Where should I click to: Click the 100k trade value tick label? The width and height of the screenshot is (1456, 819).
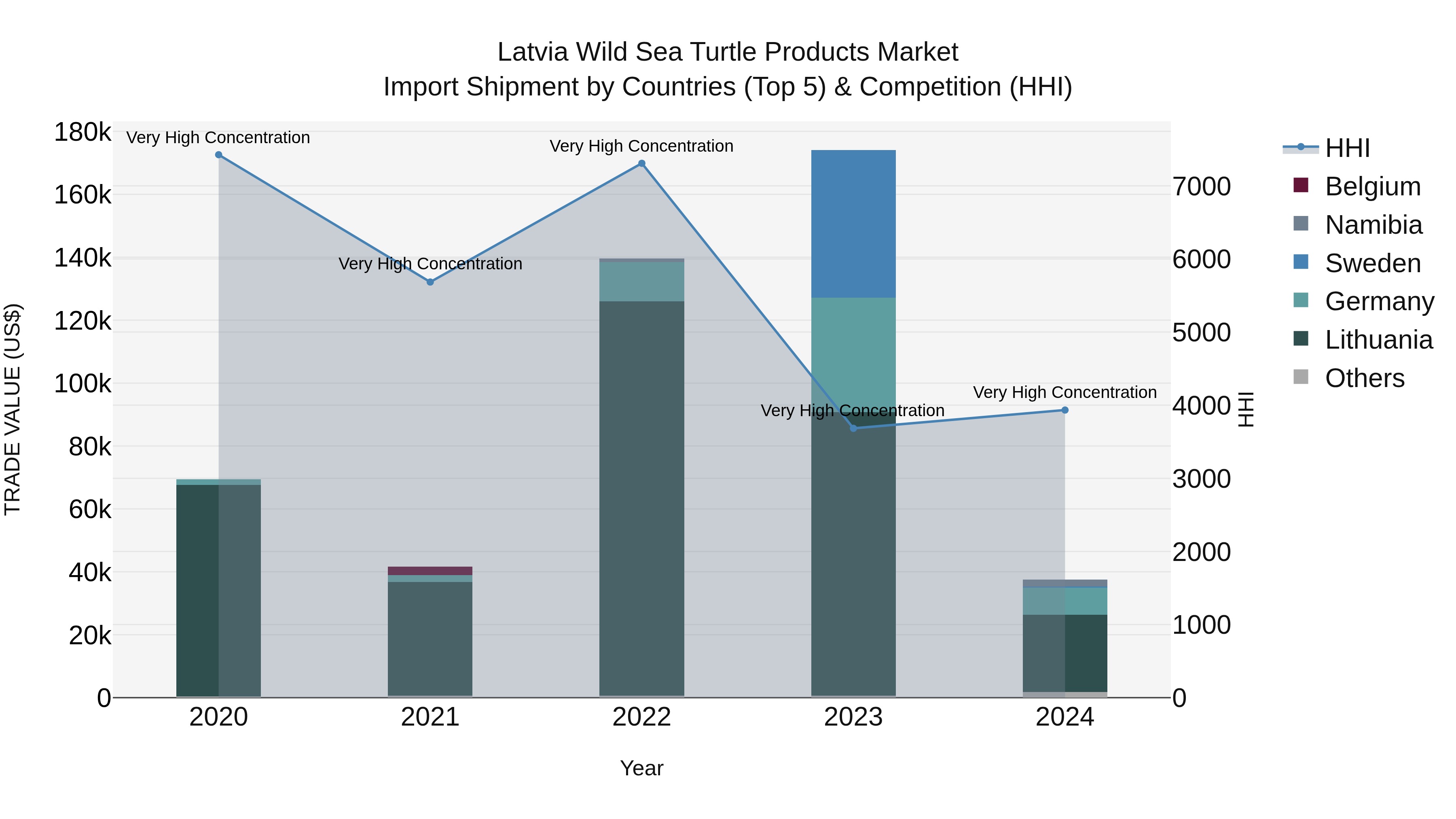pos(83,384)
